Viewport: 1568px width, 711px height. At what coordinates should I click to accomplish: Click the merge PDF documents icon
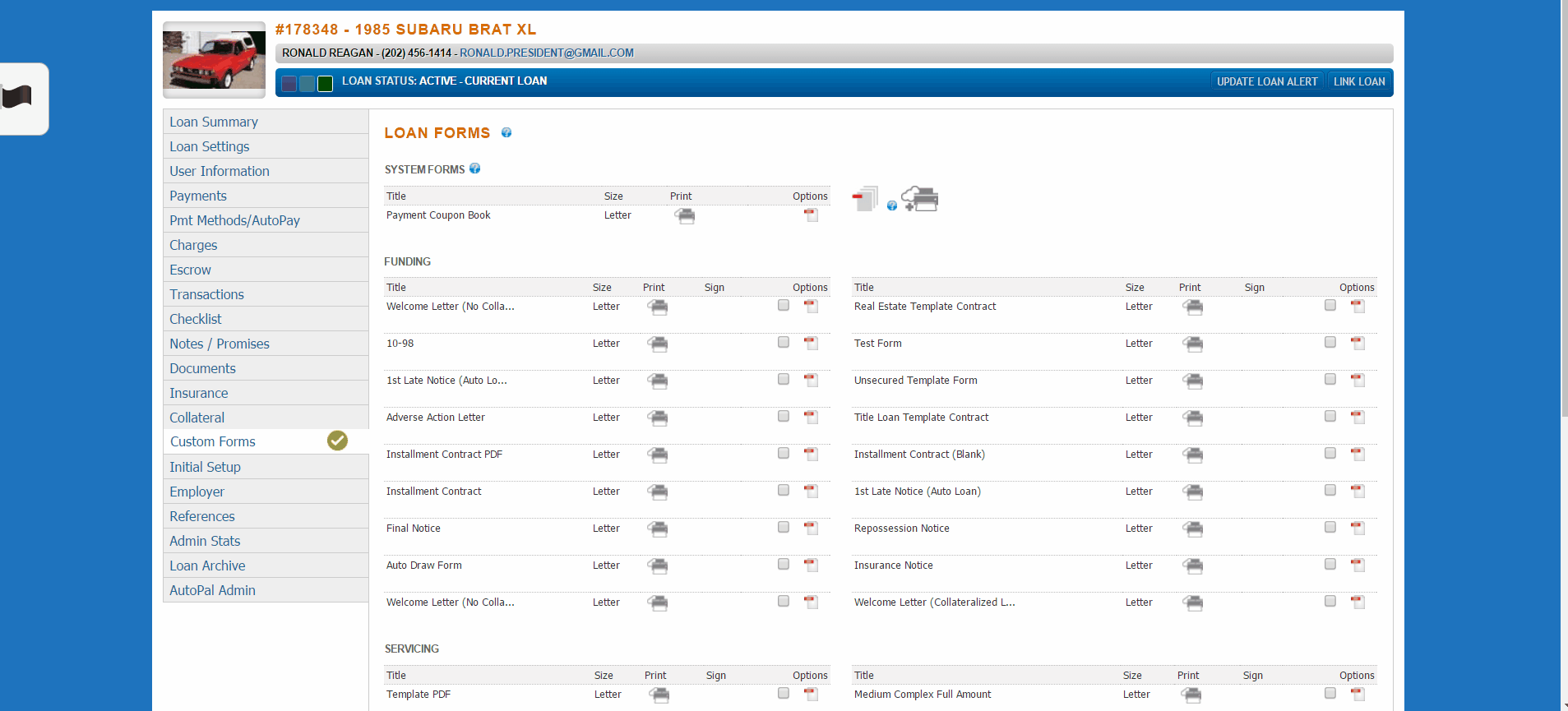(864, 199)
